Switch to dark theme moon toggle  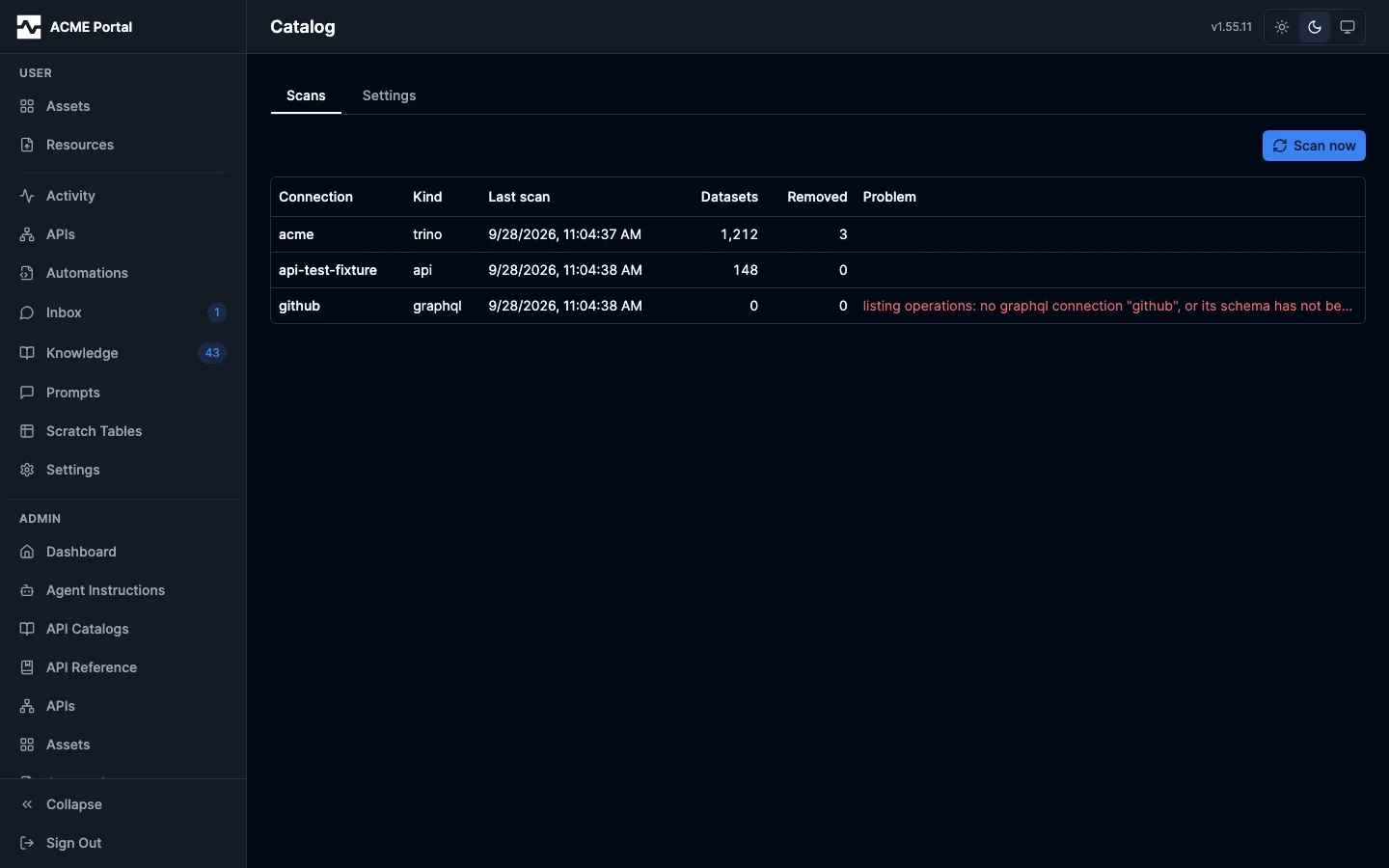(x=1315, y=27)
